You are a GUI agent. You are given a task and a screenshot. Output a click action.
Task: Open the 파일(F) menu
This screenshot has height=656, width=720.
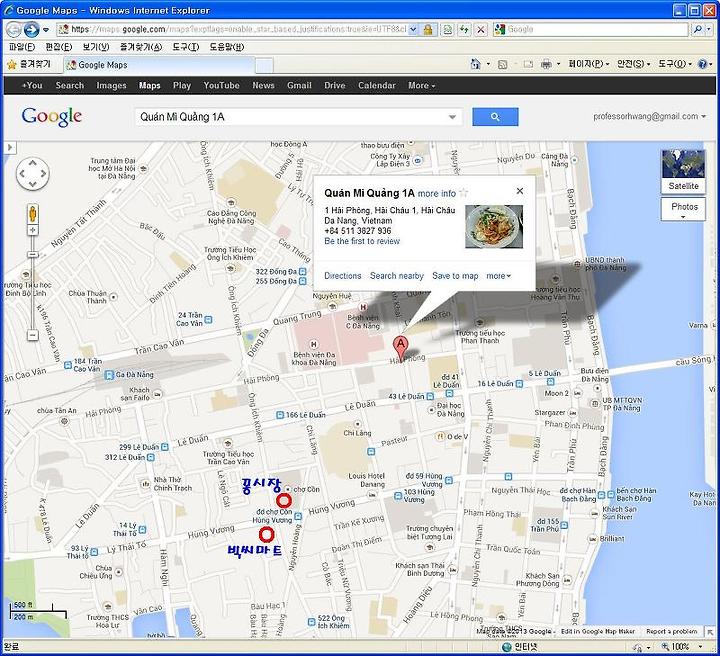[x=22, y=47]
